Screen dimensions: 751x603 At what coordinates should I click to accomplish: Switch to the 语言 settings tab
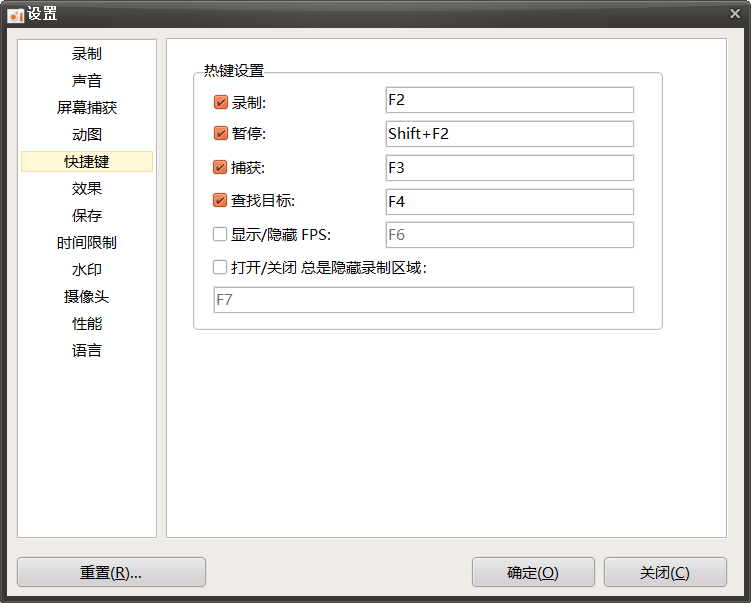(x=87, y=351)
